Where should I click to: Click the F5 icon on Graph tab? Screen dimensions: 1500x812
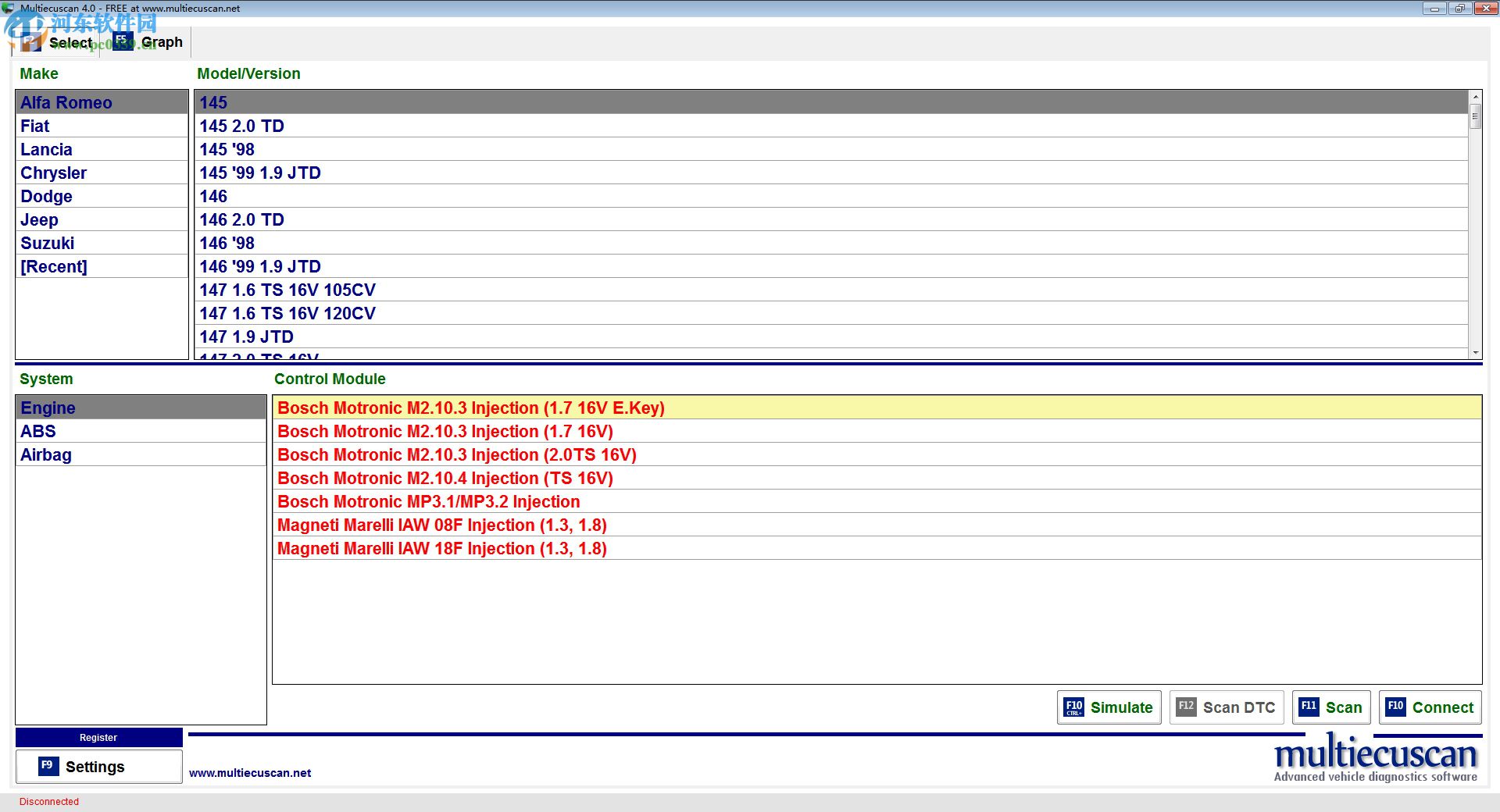(122, 41)
